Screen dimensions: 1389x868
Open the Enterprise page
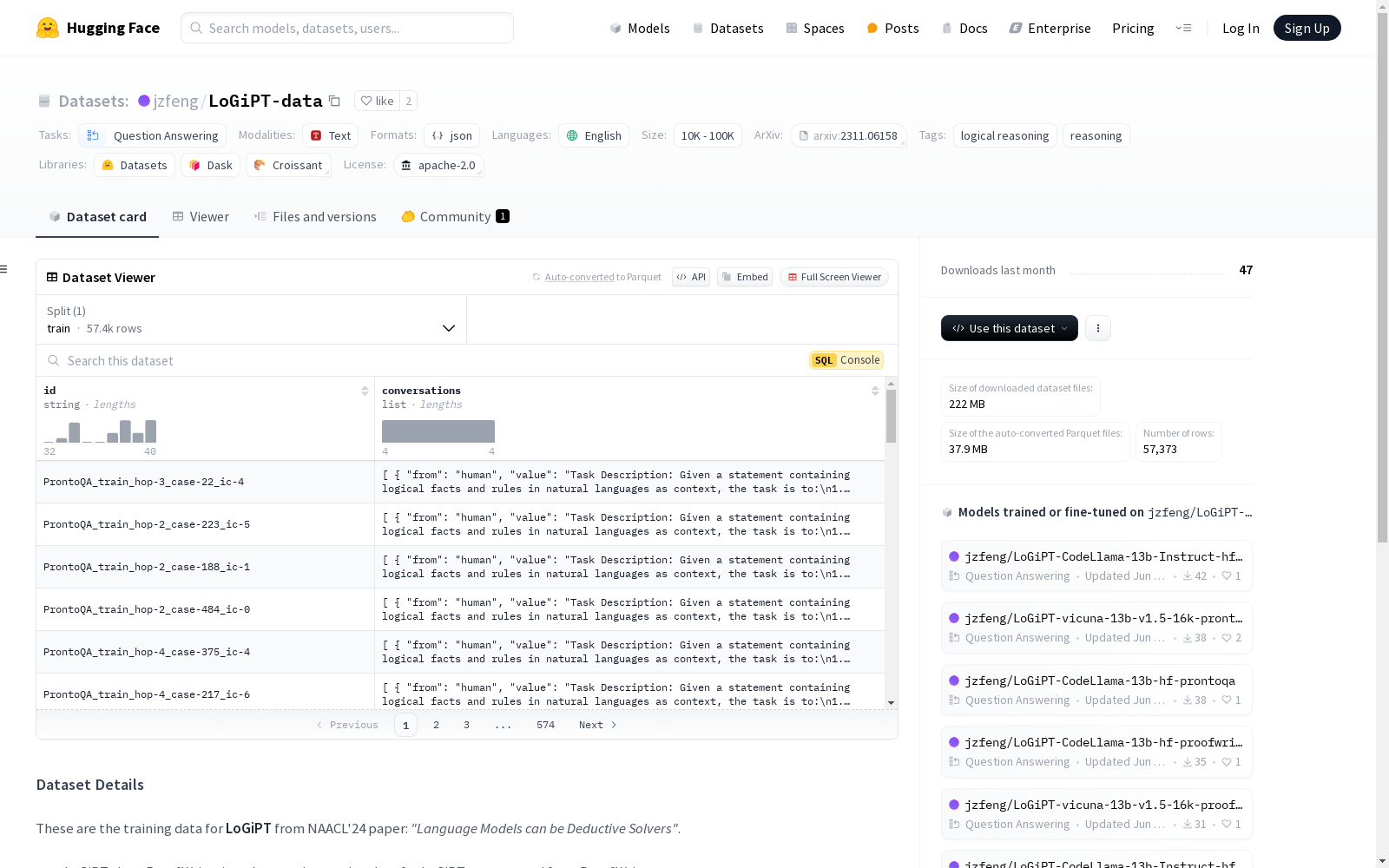(x=1050, y=28)
